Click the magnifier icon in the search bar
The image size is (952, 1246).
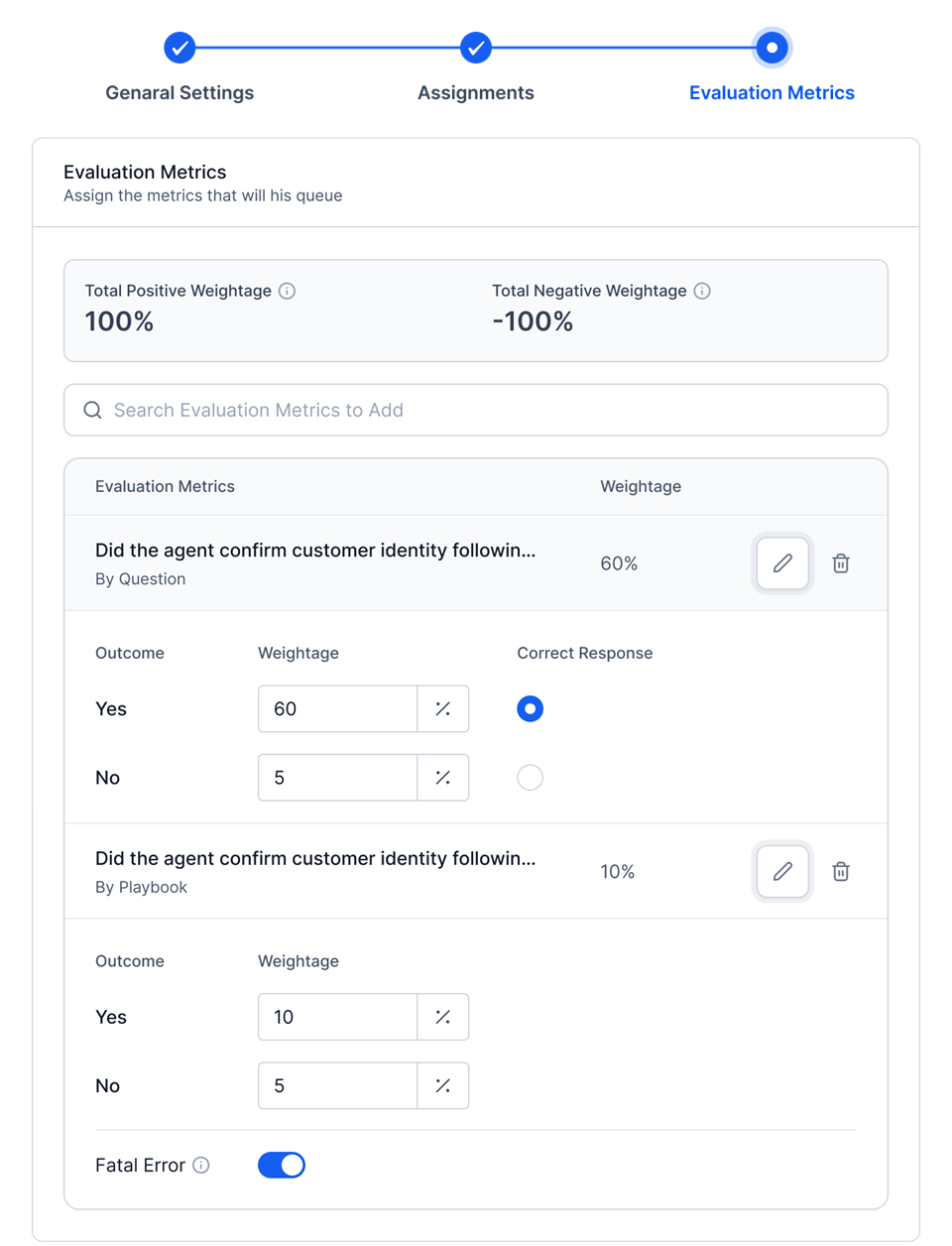point(92,409)
